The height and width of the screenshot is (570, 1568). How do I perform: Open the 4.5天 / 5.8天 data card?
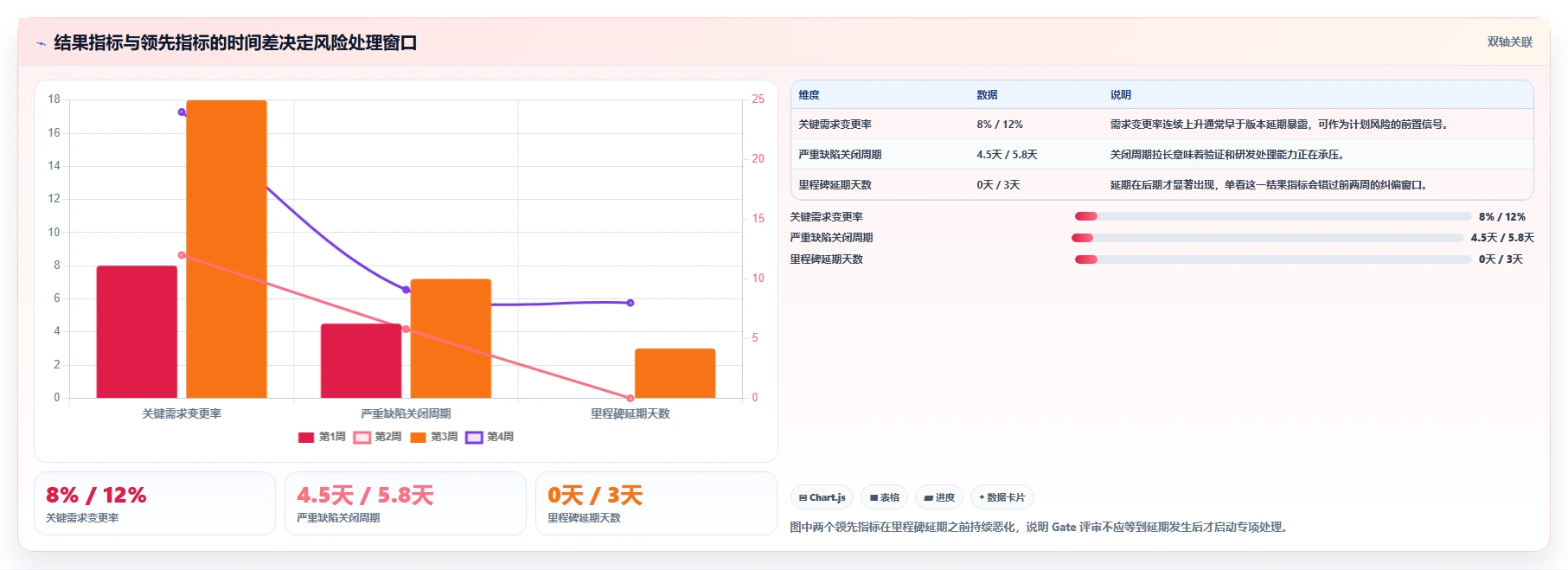406,503
